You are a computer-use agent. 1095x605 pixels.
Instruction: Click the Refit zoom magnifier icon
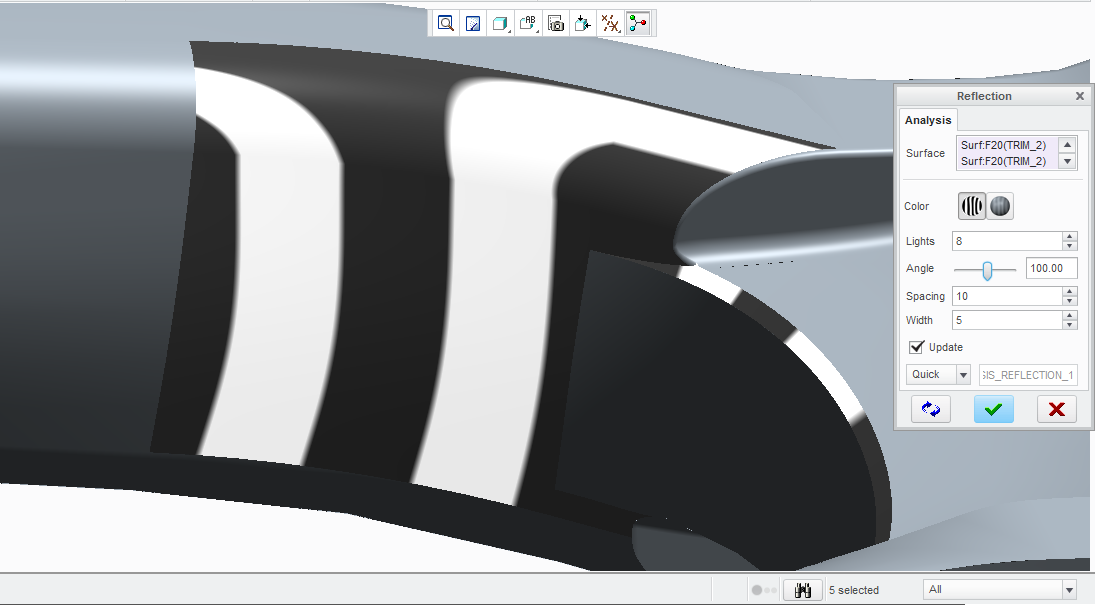click(446, 23)
